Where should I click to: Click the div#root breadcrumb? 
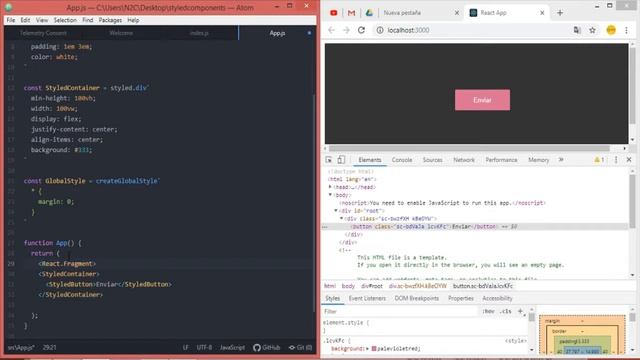point(372,286)
